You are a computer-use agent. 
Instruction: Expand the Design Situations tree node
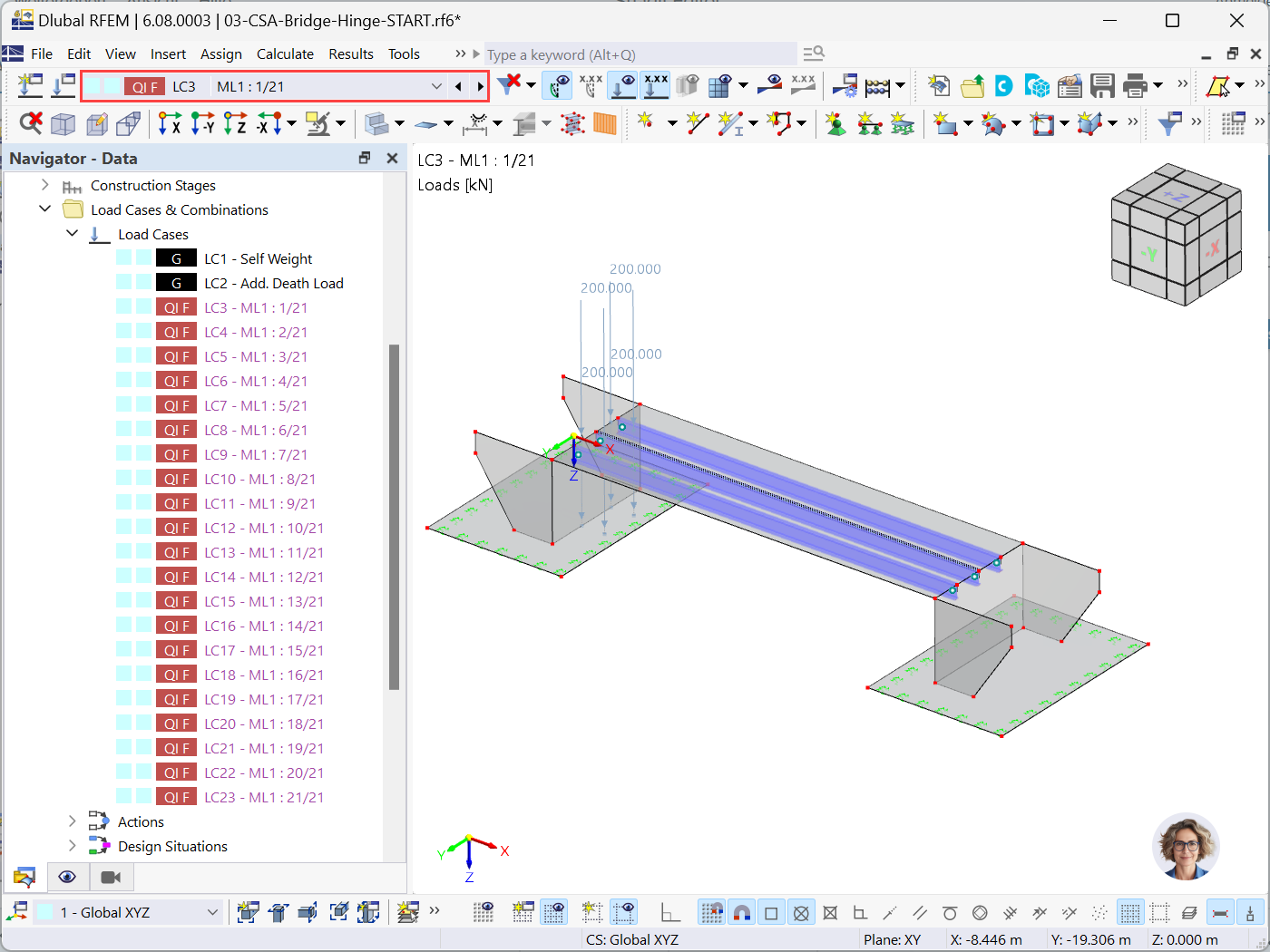point(73,846)
